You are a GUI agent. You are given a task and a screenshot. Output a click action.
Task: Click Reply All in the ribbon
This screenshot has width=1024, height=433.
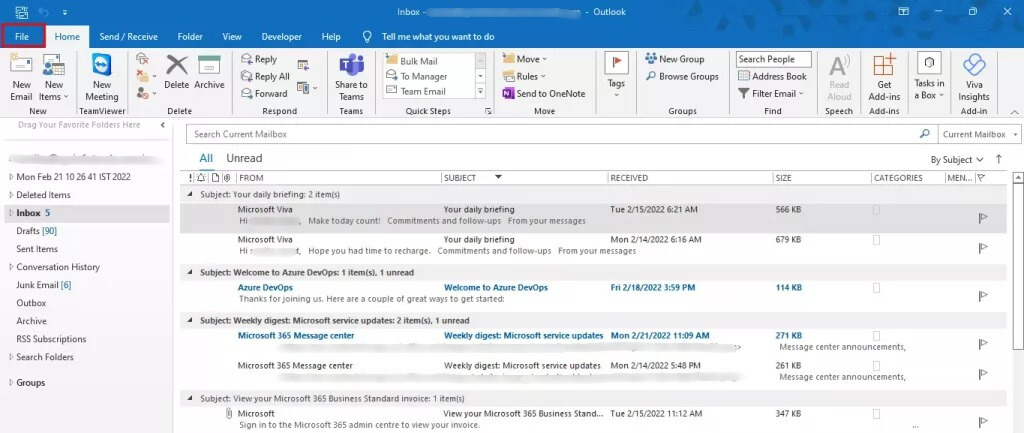265,76
